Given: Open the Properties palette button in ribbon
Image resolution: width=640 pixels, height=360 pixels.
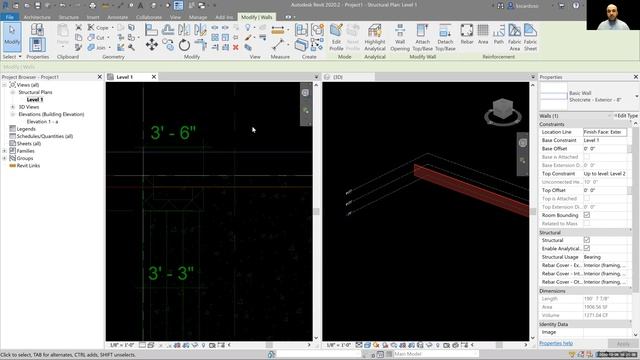Looking at the screenshot, I should click(37, 44).
